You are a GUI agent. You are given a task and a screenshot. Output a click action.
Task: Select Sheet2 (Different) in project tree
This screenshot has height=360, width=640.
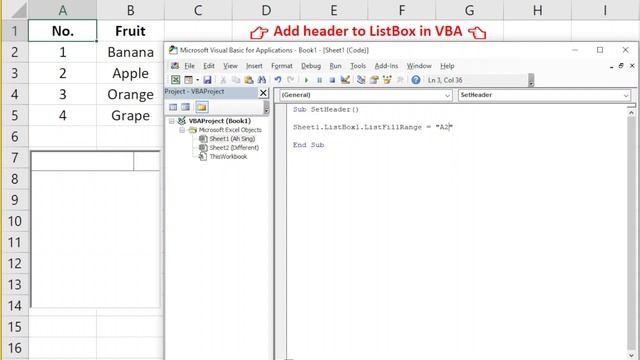point(234,148)
